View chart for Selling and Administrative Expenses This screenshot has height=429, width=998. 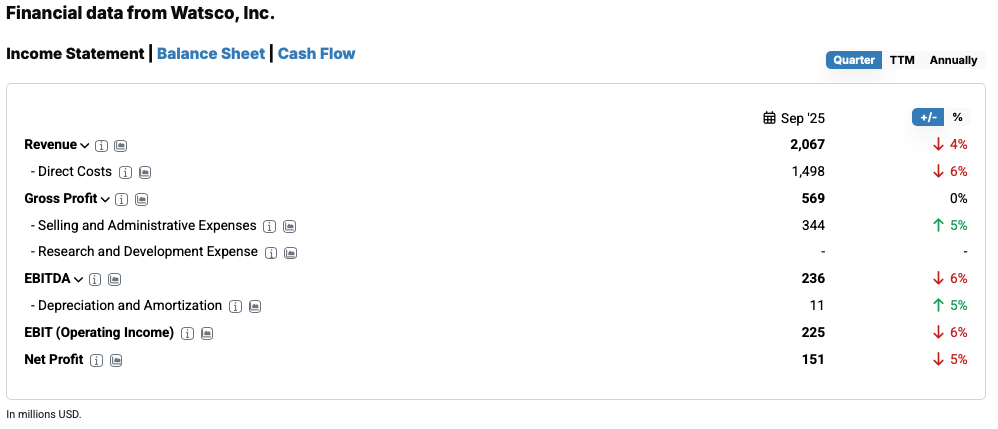(290, 226)
